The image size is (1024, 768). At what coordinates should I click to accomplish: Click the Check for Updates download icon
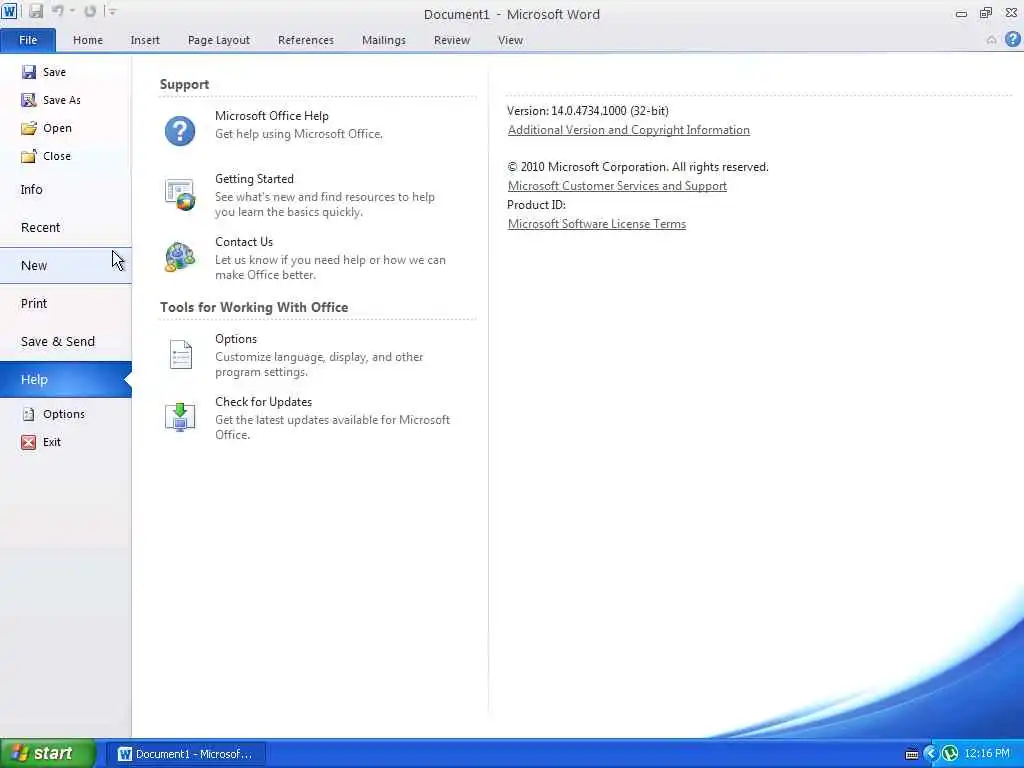click(180, 417)
